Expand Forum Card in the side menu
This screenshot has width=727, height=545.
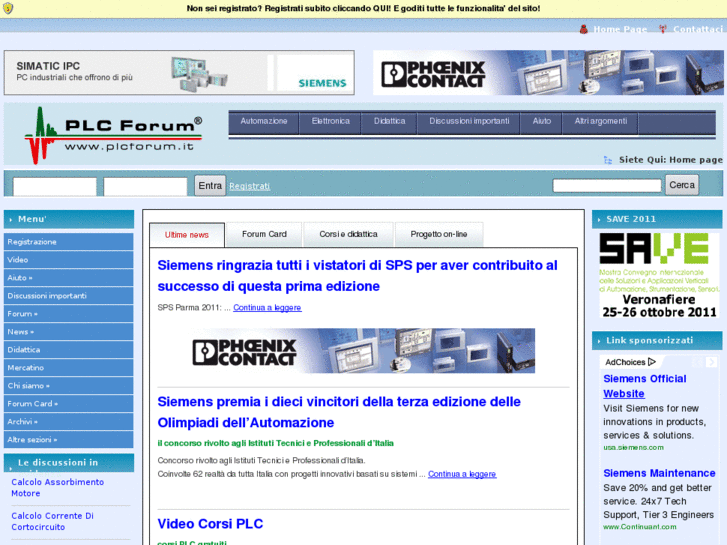click(x=69, y=404)
